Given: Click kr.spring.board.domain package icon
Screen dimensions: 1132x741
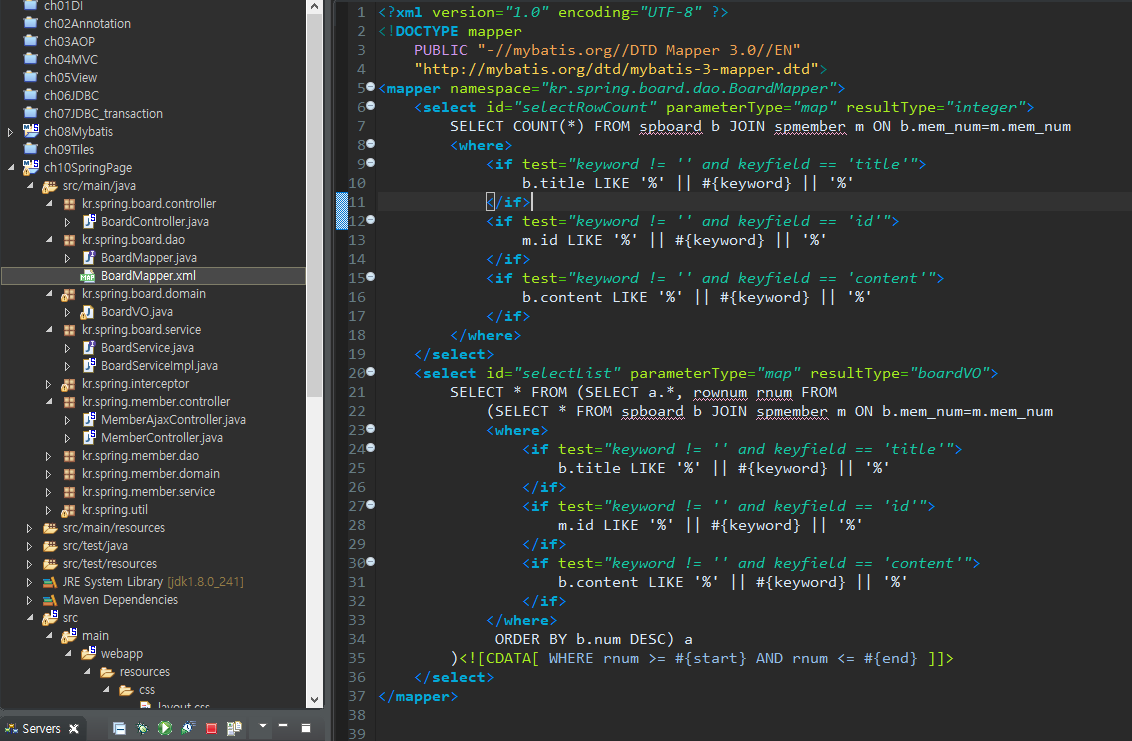Looking at the screenshot, I should click(x=69, y=294).
